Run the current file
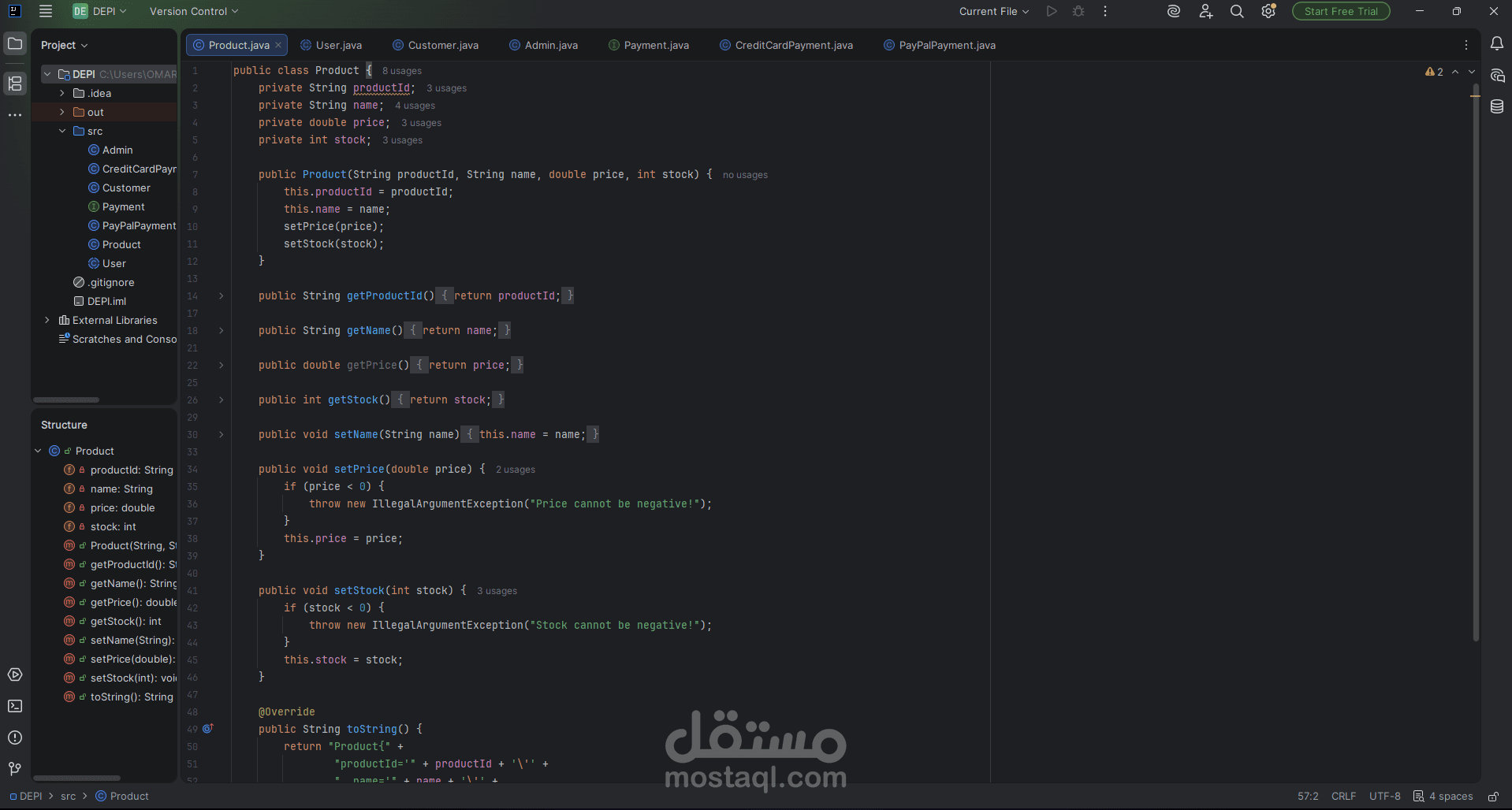Image resolution: width=1512 pixels, height=810 pixels. (1052, 11)
